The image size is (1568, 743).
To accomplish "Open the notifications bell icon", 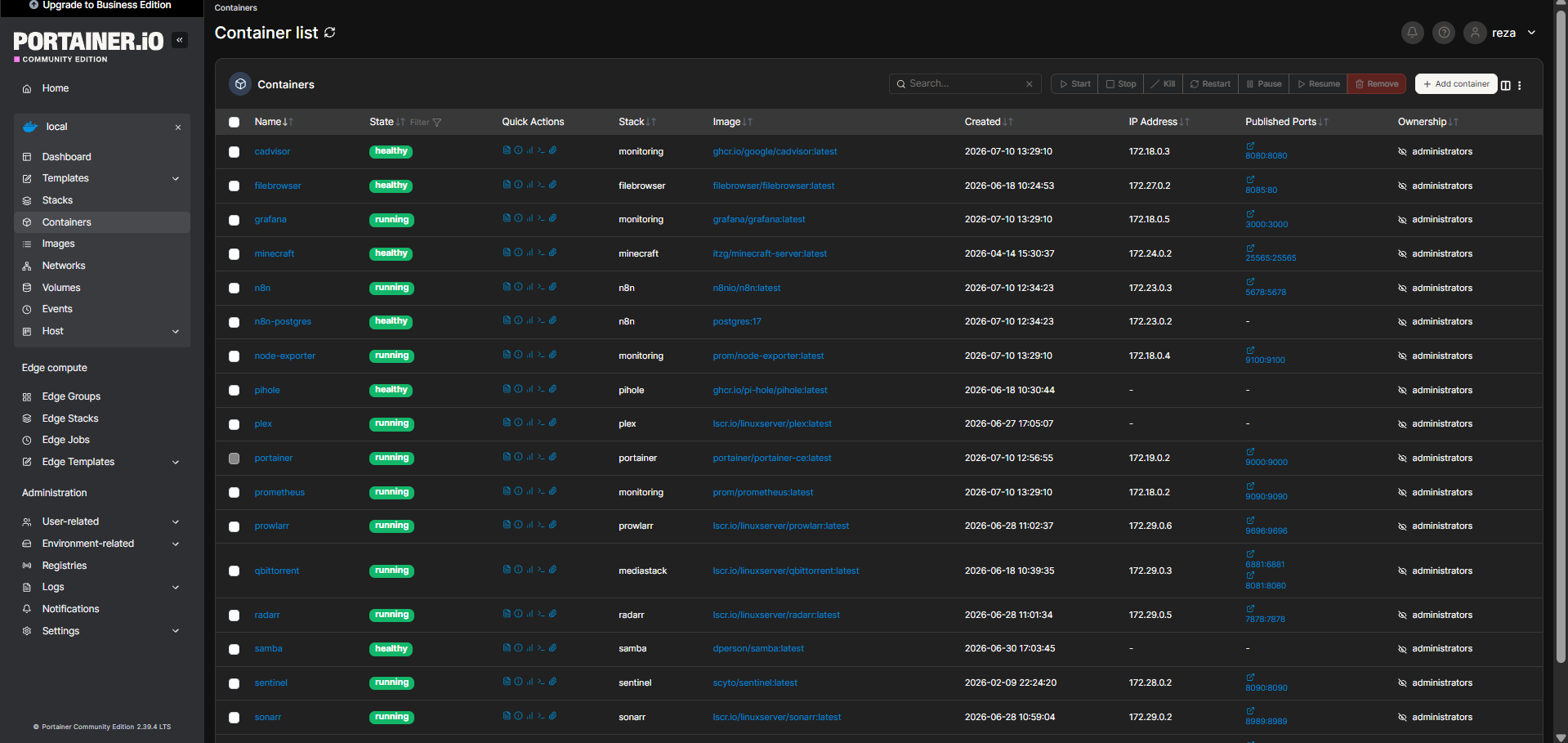I will pos(1412,33).
